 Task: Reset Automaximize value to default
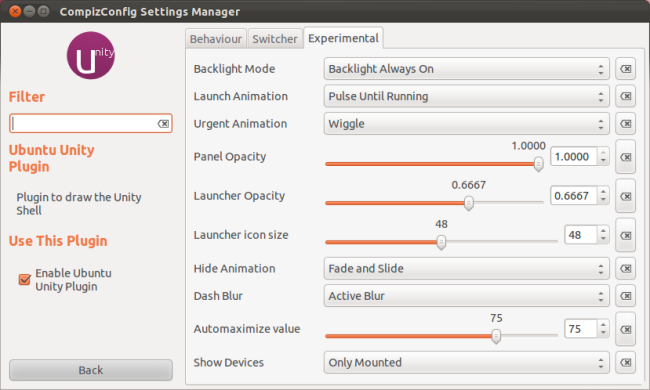(x=625, y=329)
